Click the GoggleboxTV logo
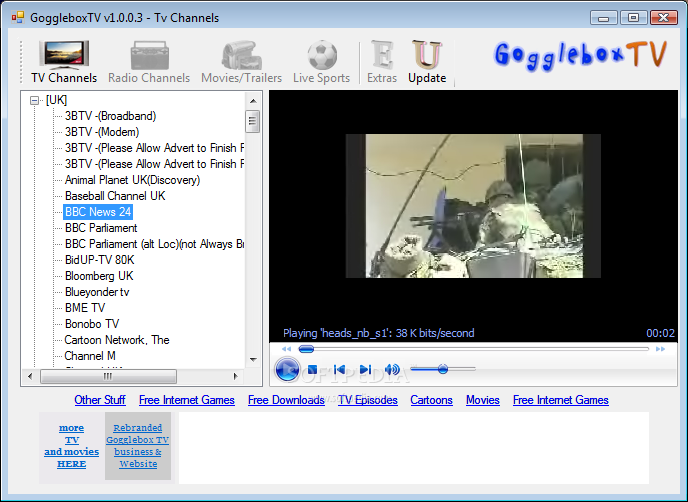This screenshot has height=502, width=688. pos(580,56)
